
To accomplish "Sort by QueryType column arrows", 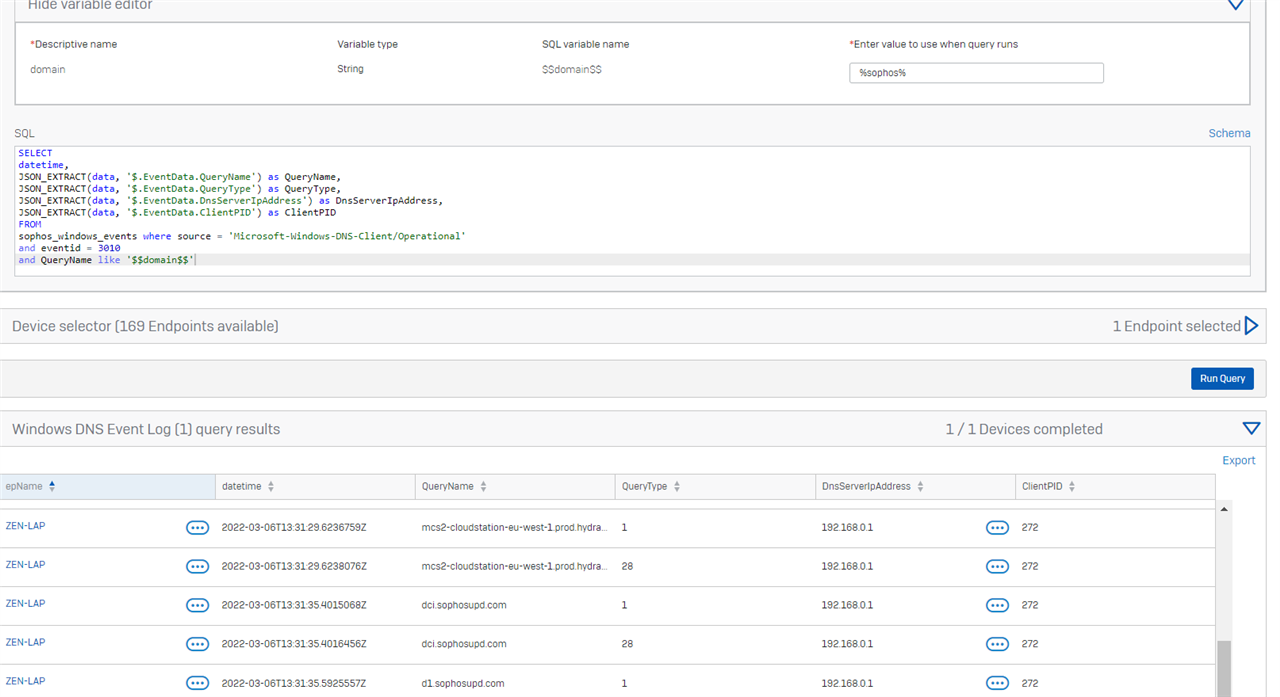I will click(677, 487).
